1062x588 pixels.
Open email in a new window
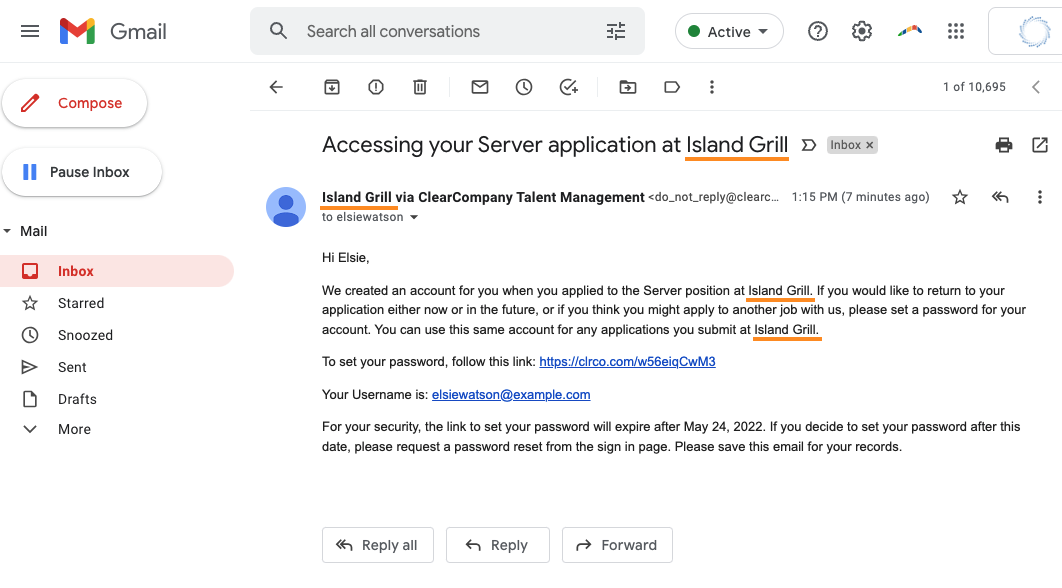point(1040,145)
